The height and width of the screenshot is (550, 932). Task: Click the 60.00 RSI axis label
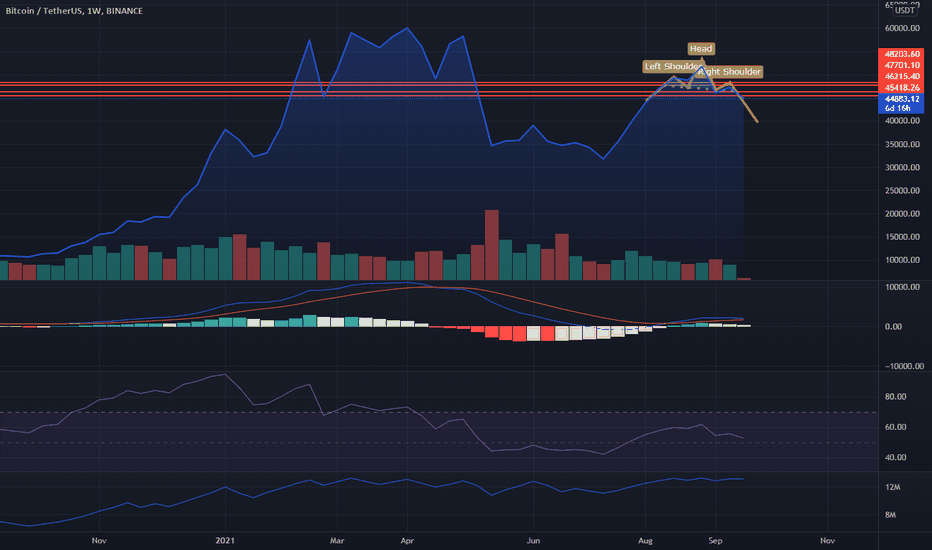point(896,427)
